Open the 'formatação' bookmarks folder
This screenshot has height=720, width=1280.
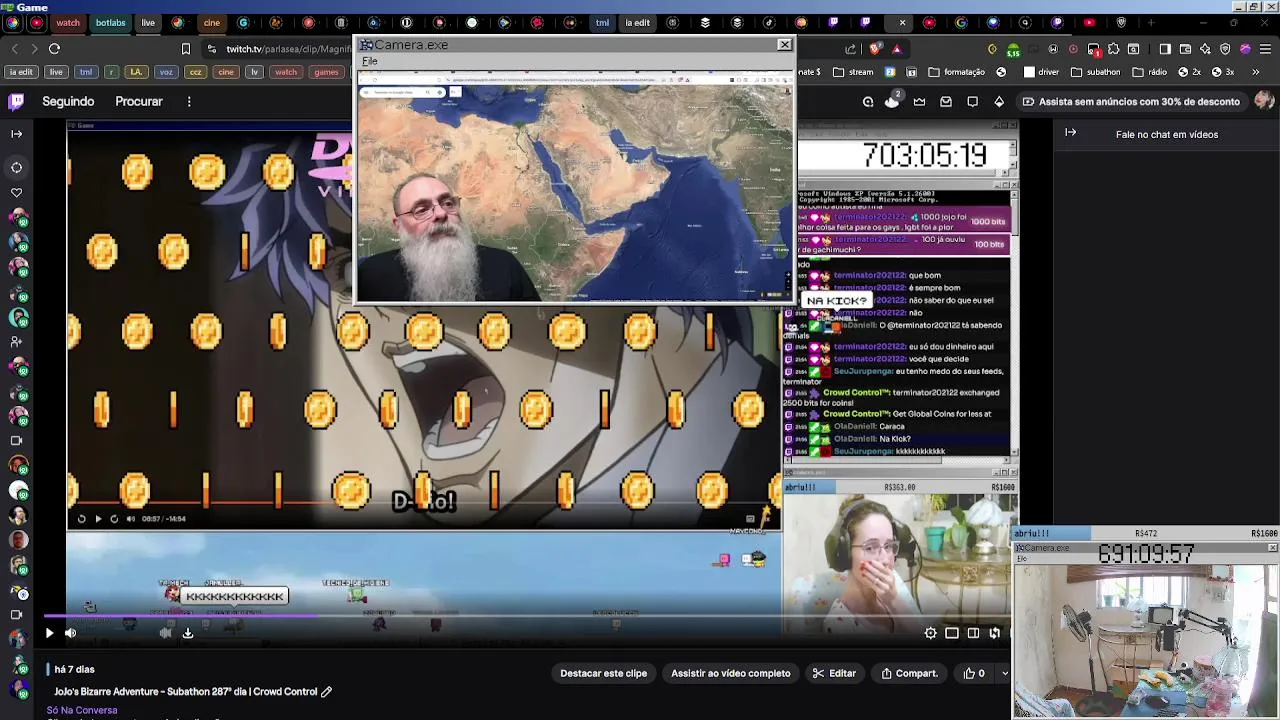(x=957, y=72)
